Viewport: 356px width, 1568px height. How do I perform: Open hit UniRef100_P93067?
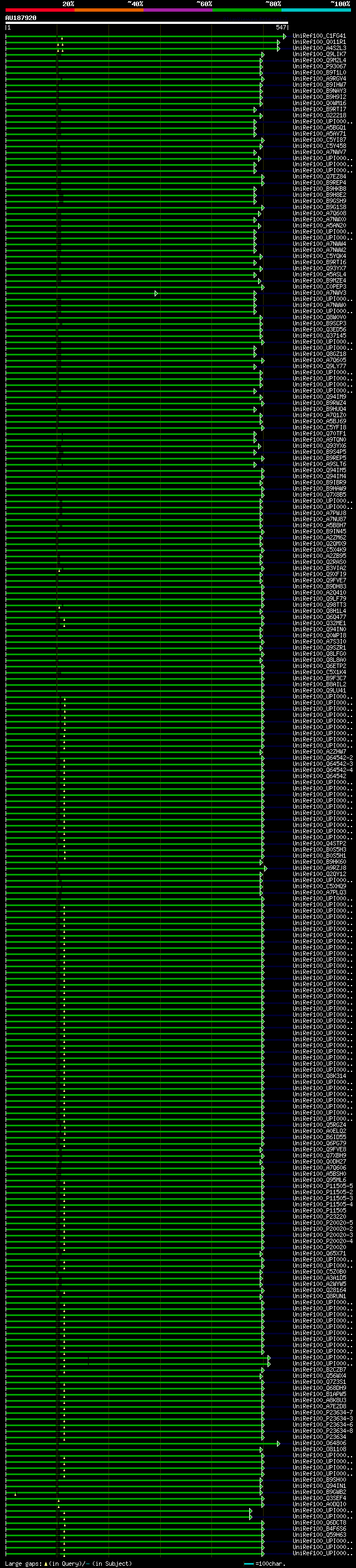pos(319,66)
